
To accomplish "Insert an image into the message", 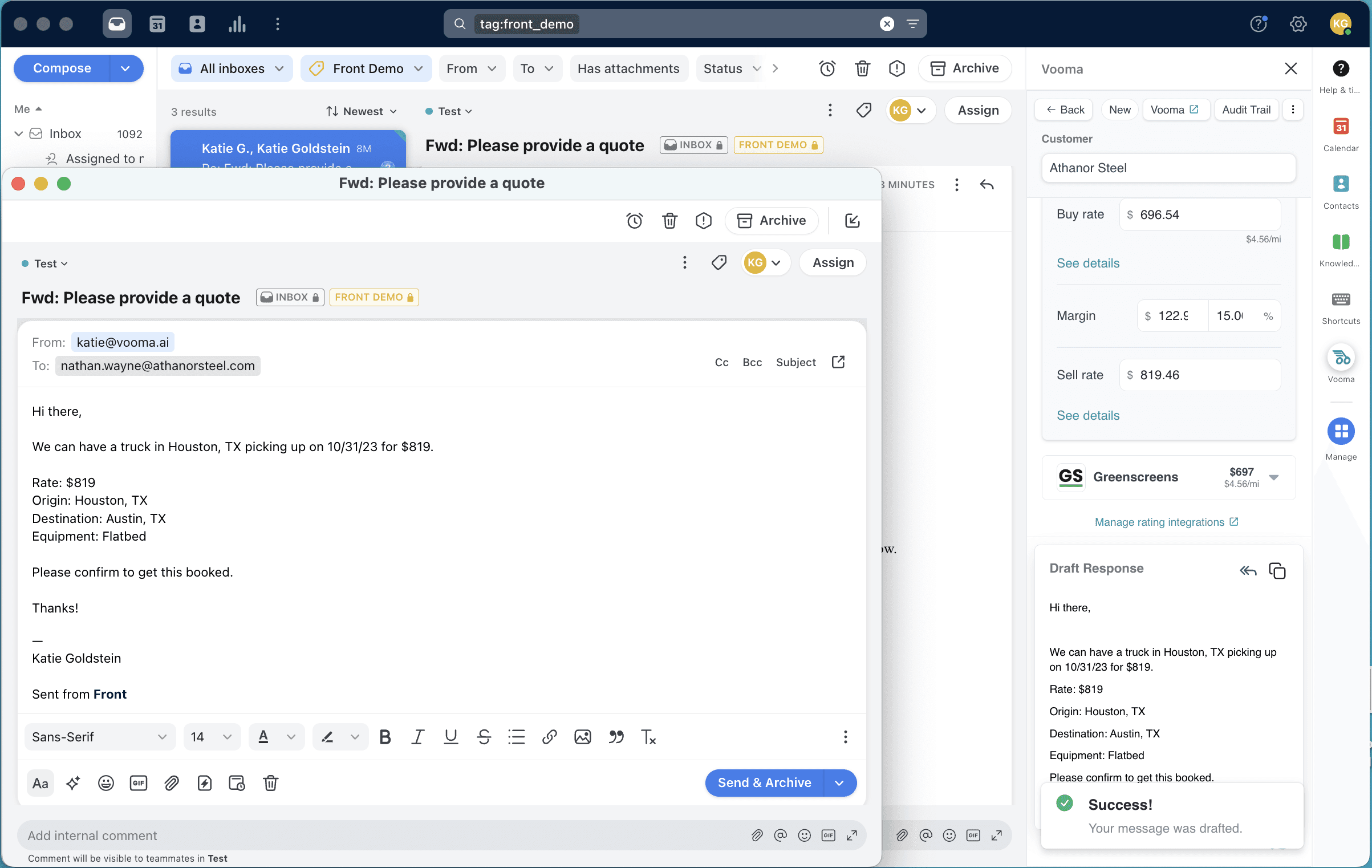I will tap(582, 737).
